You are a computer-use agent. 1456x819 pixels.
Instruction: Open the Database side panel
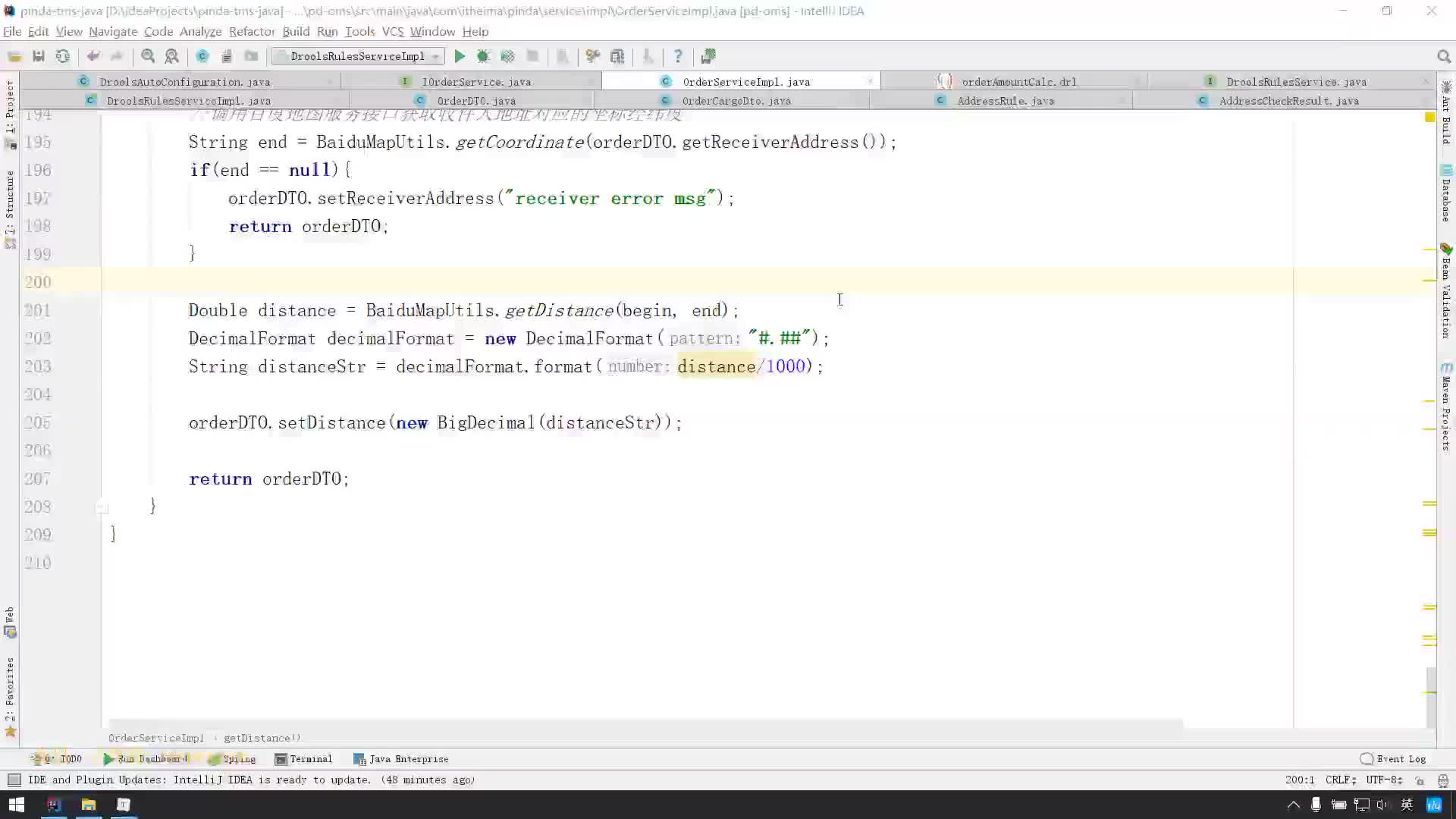click(x=1446, y=195)
